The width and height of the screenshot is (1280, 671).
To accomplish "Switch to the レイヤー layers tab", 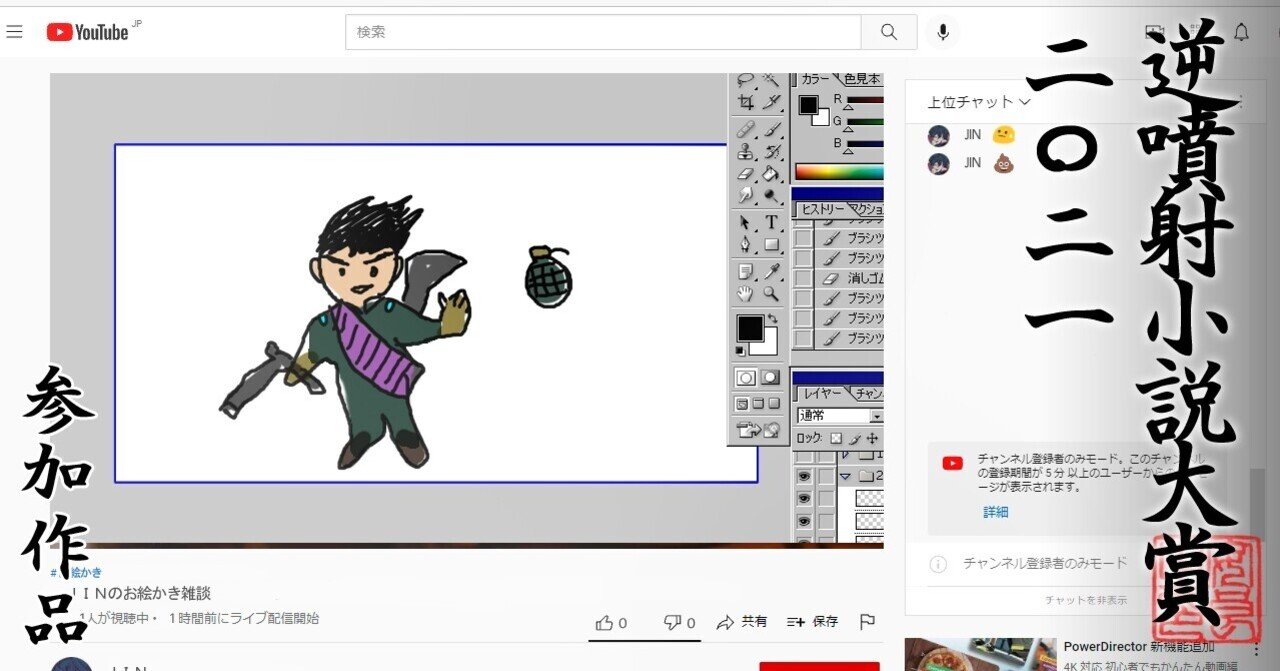I will [x=823, y=394].
